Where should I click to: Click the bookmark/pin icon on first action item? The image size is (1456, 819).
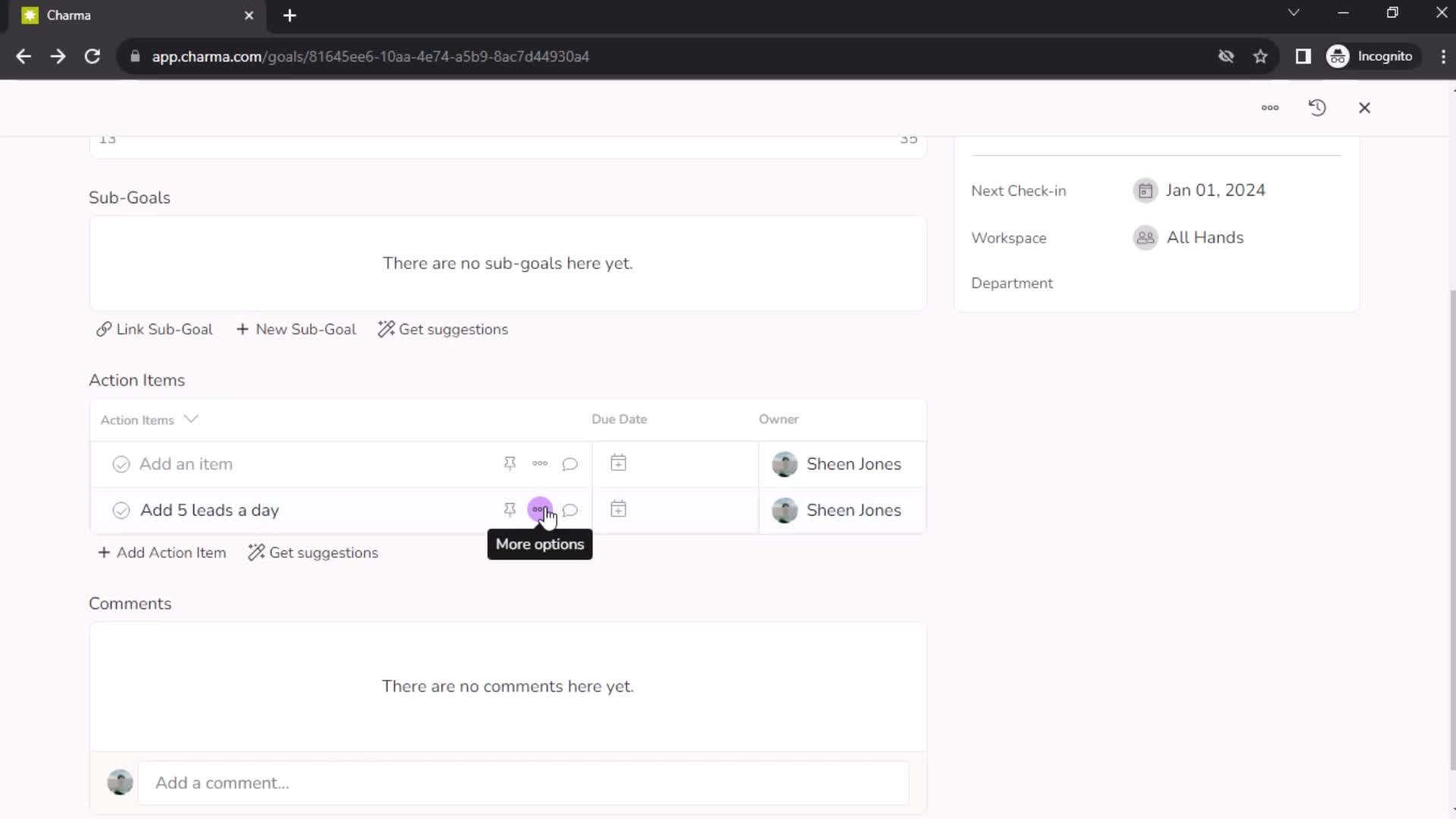point(510,463)
